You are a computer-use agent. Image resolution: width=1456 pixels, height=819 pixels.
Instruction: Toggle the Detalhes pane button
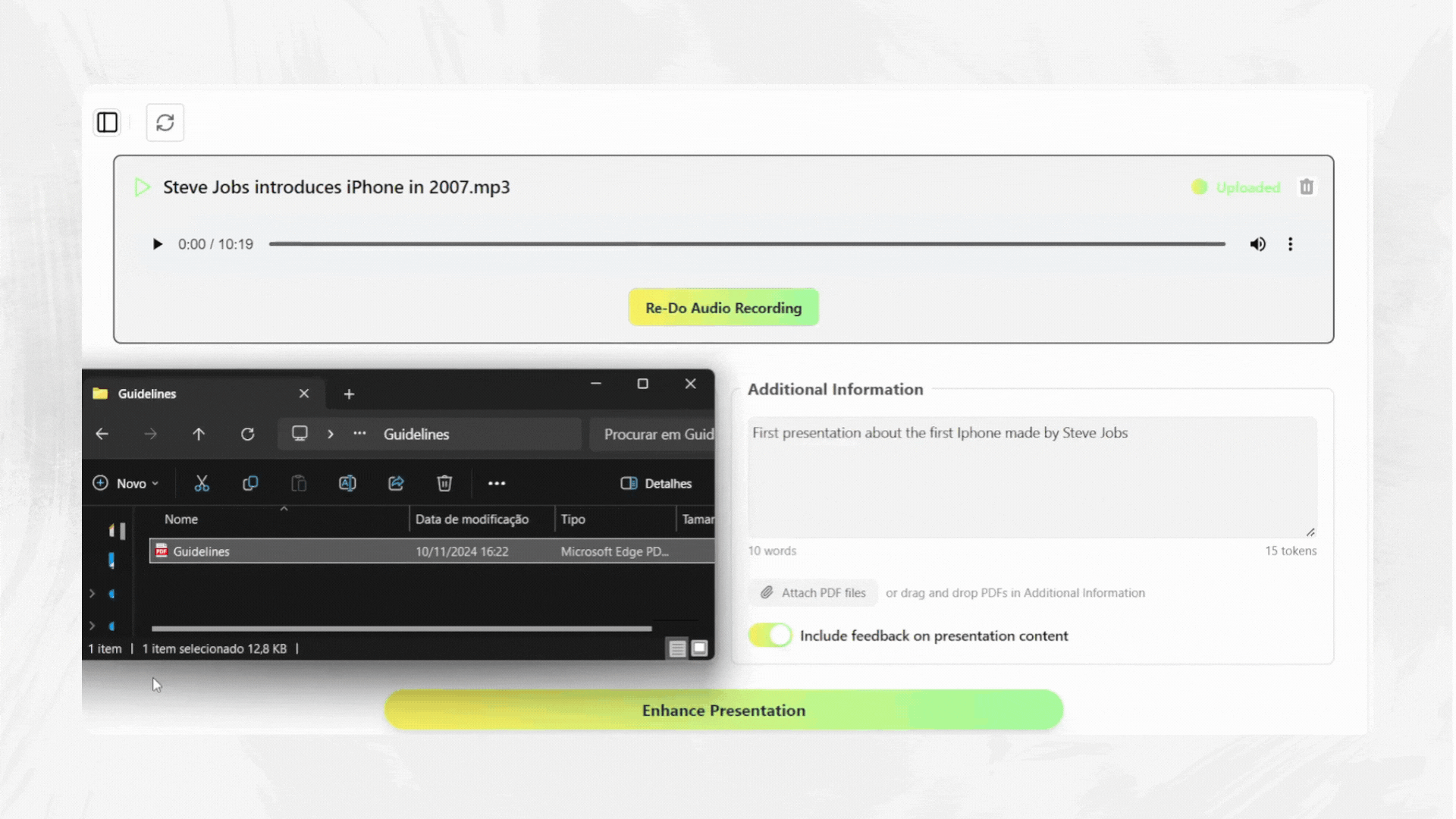click(x=656, y=483)
